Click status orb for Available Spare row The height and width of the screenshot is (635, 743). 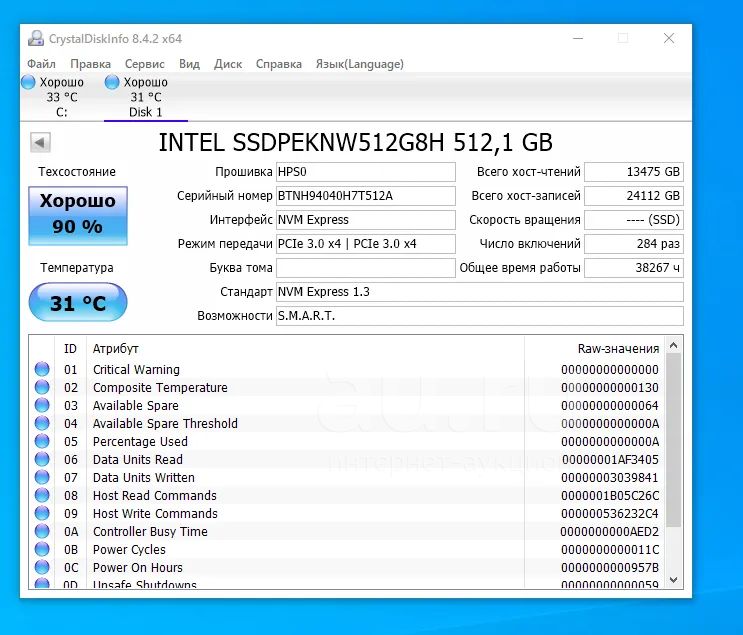(42, 405)
